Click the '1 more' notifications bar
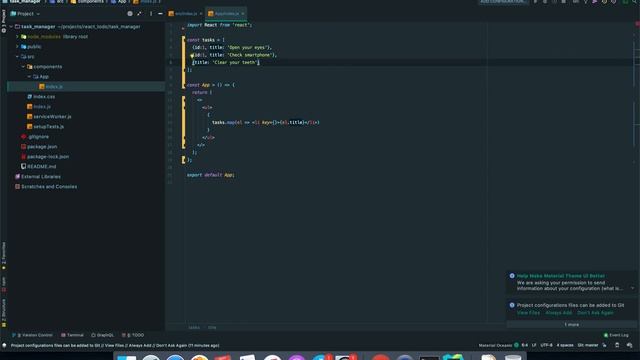Screen dimensions: 640x360 click(x=571, y=325)
